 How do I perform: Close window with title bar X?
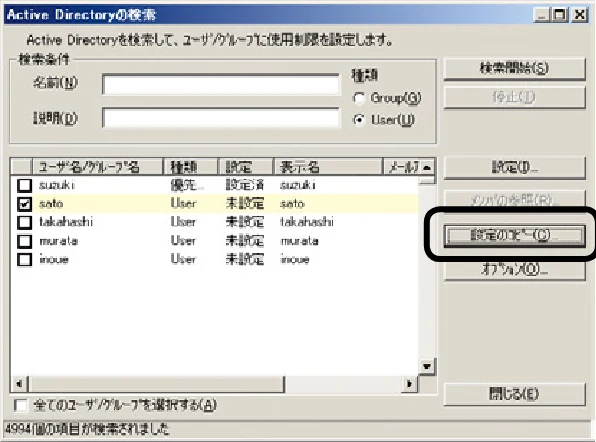pos(580,15)
